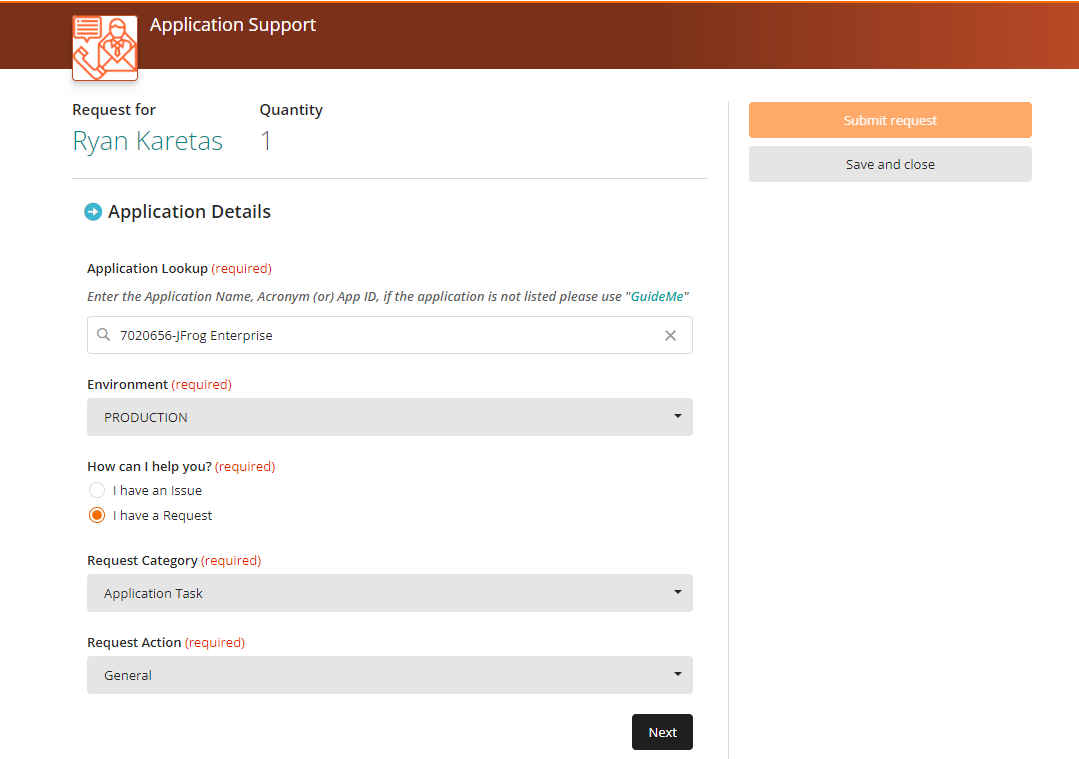Select the 'I have a Request' radio button
This screenshot has height=759, width=1079.
(97, 515)
